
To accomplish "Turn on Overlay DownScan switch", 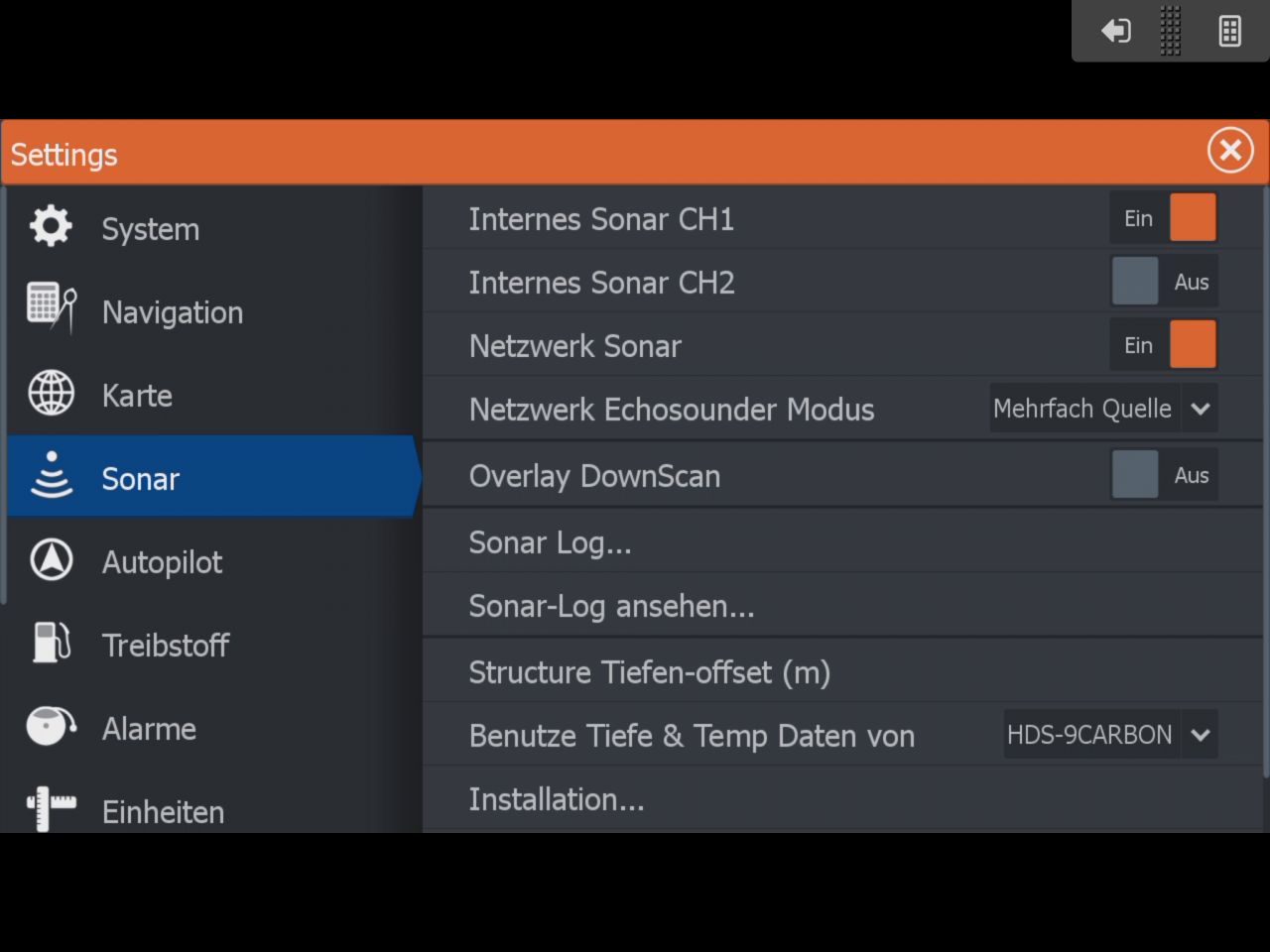I will (x=1163, y=475).
